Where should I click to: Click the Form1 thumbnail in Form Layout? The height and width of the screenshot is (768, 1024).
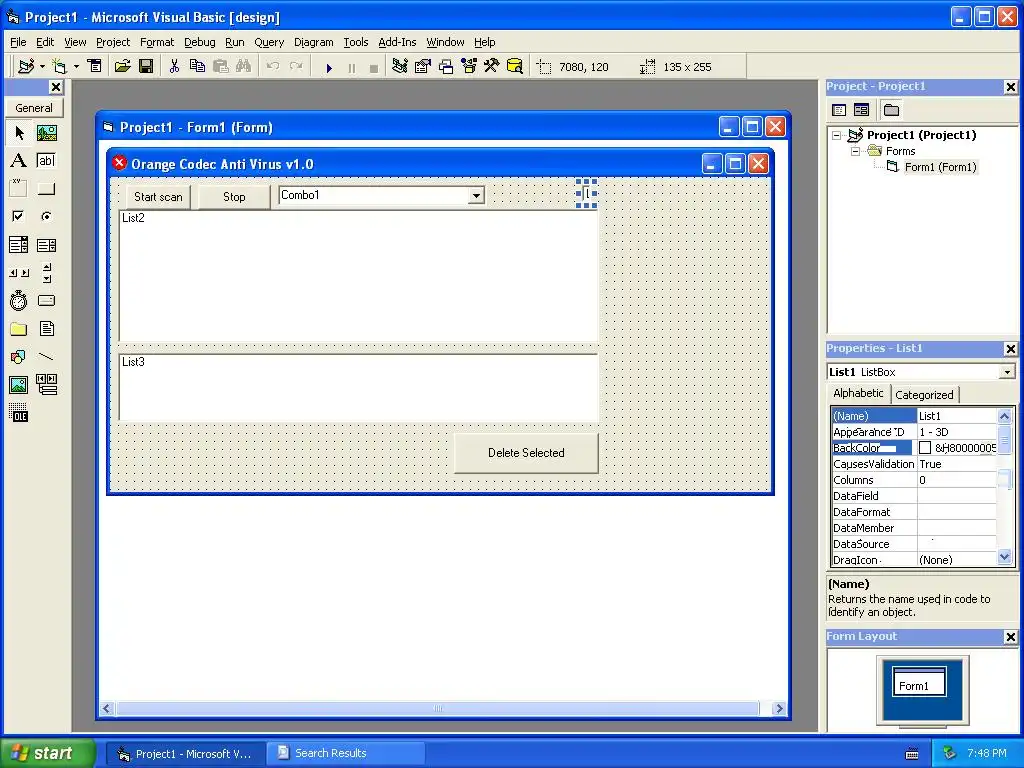point(920,682)
